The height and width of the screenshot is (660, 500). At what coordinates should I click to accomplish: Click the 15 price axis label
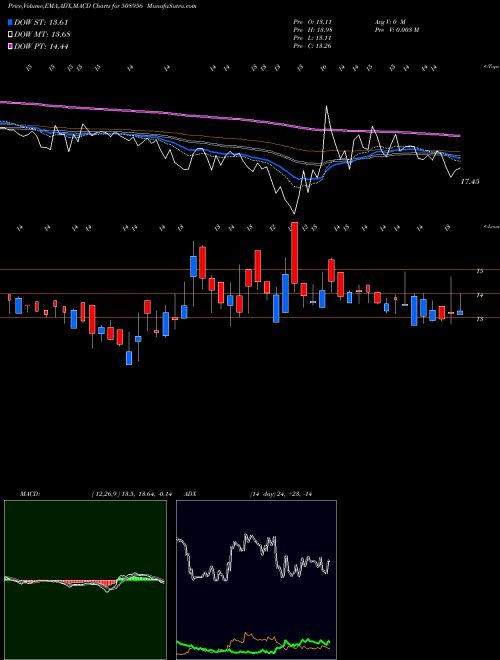pos(479,271)
